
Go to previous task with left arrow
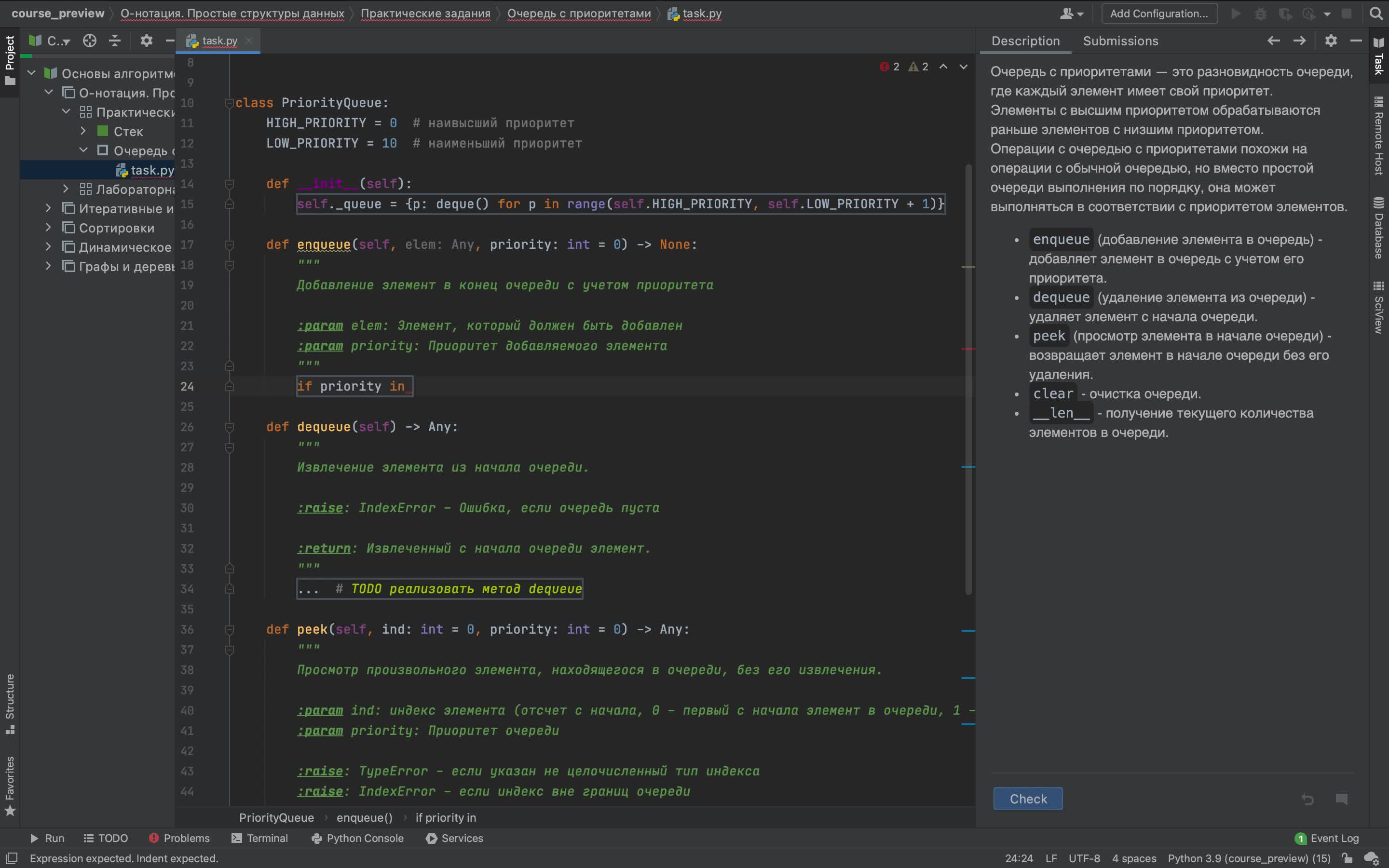click(1274, 41)
